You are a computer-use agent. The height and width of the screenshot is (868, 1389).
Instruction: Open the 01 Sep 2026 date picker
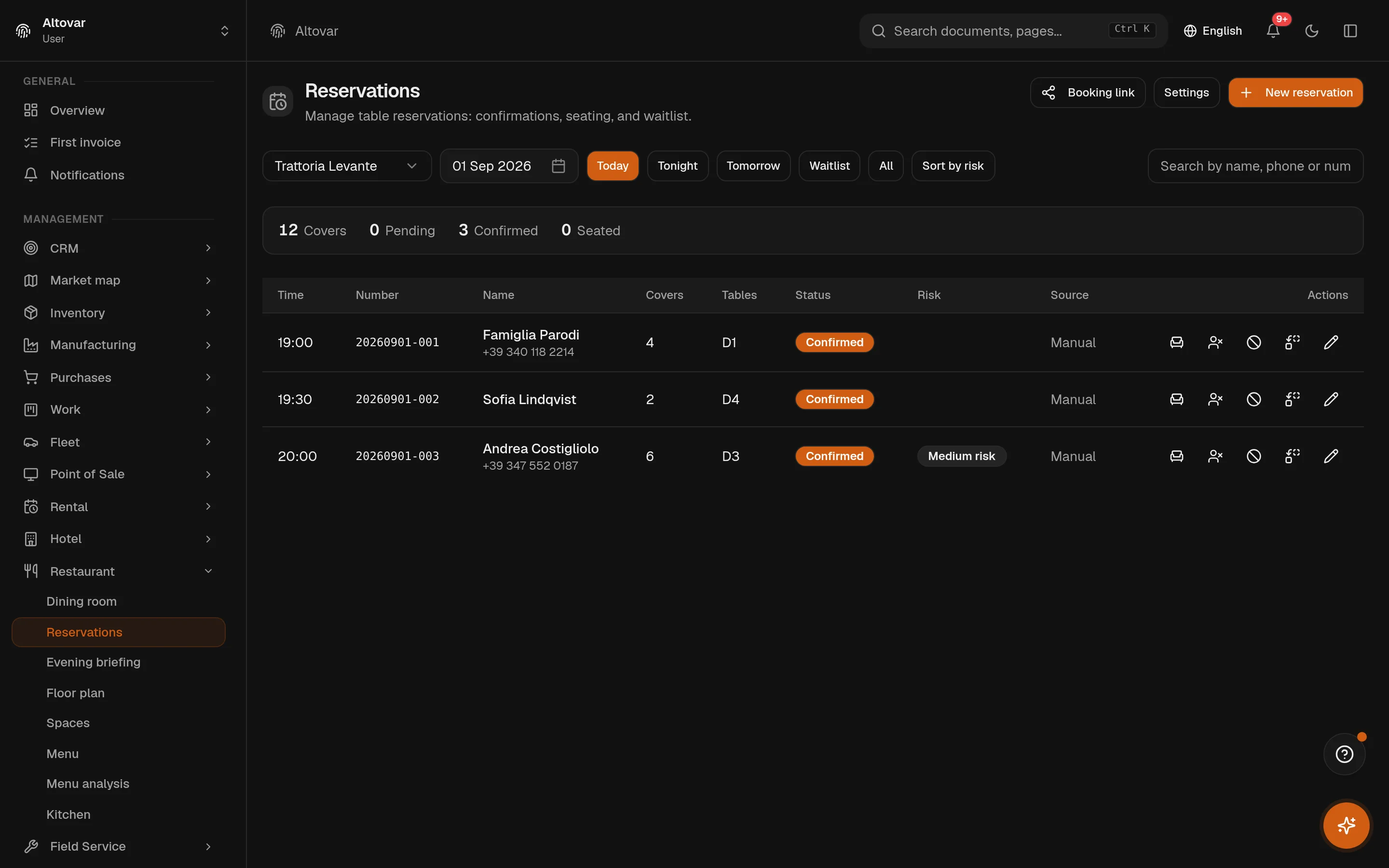pyautogui.click(x=508, y=166)
